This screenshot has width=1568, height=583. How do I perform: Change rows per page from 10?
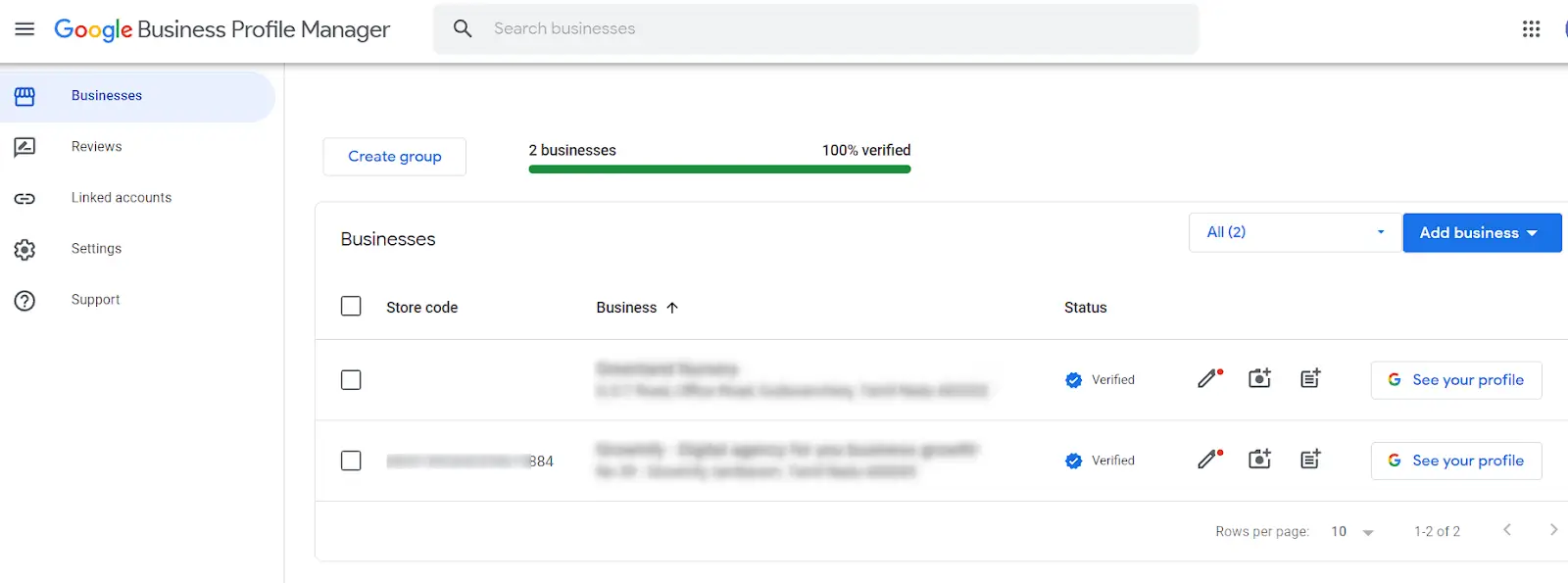[x=1351, y=530]
